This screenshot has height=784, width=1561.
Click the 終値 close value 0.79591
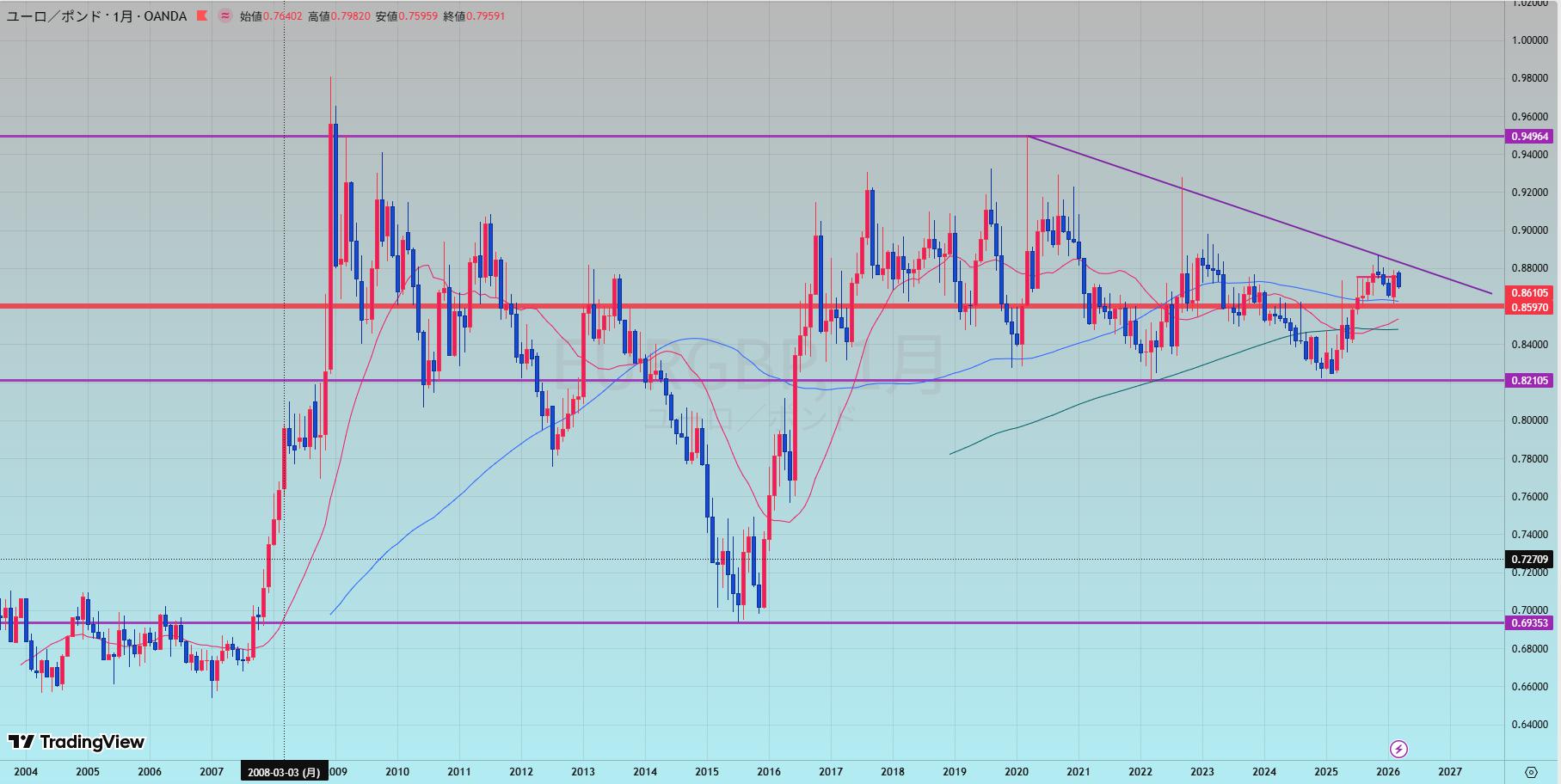point(485,15)
